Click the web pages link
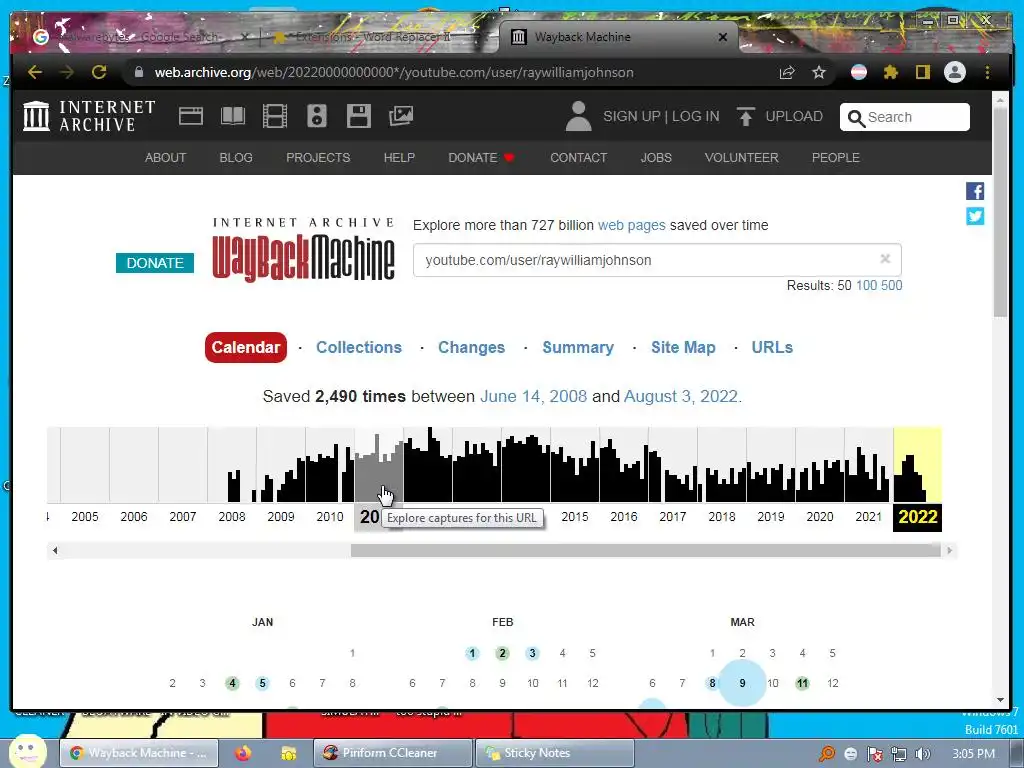The image size is (1024, 768). (632, 225)
